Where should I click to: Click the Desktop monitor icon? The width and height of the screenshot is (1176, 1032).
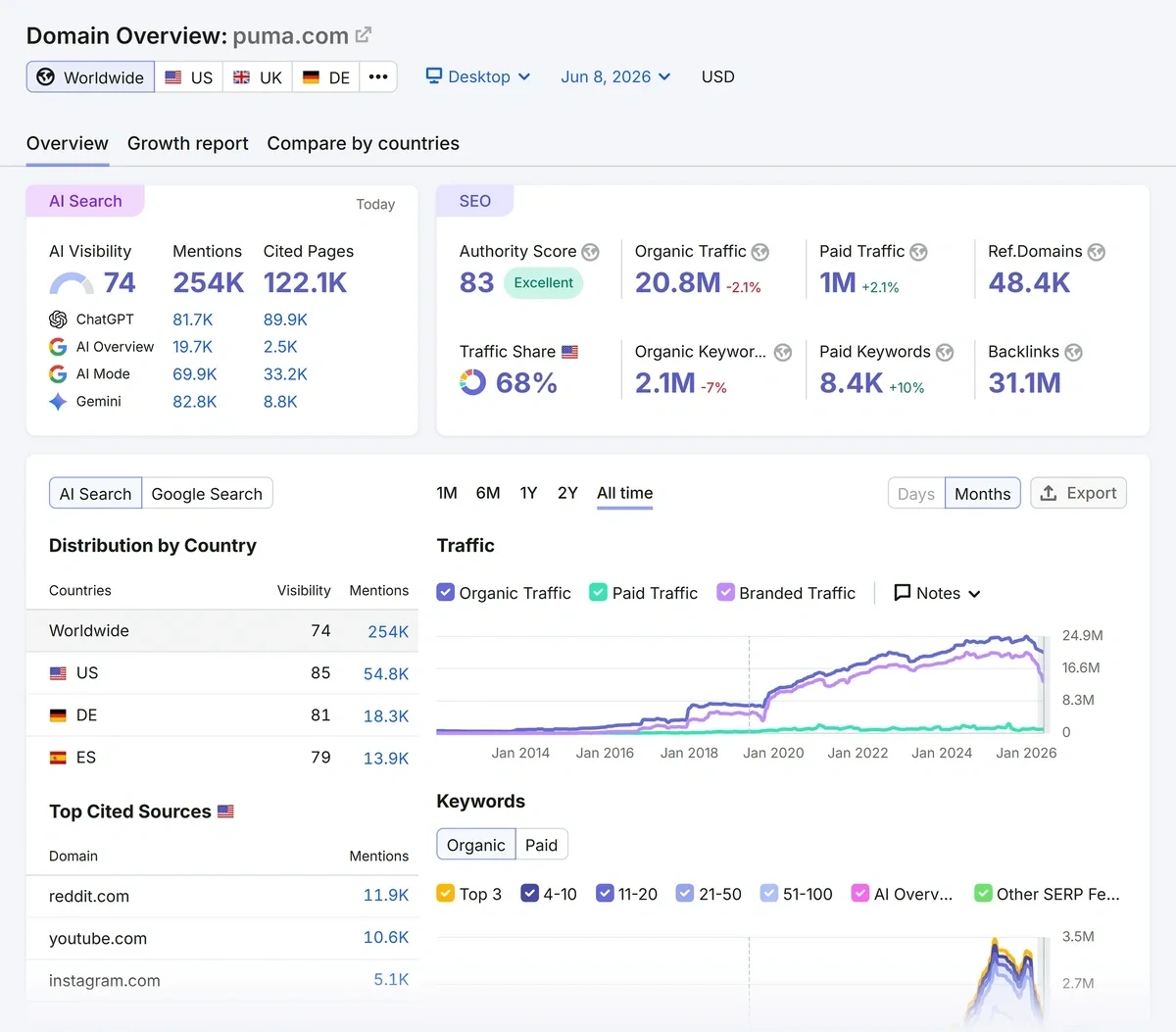[x=434, y=75]
